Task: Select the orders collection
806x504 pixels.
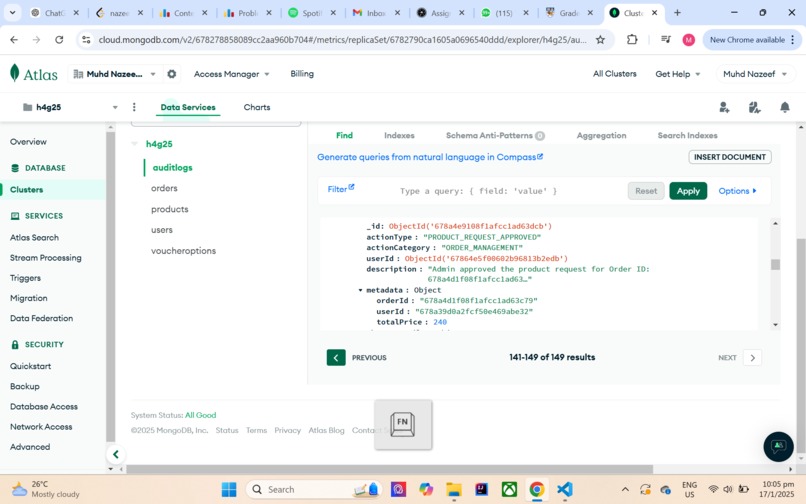Action: pyautogui.click(x=164, y=188)
